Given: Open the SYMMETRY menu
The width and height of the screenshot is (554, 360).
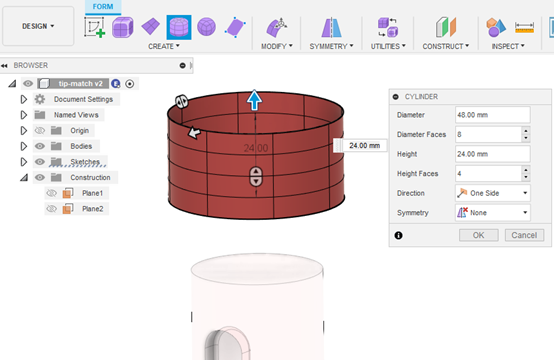Looking at the screenshot, I should 331,46.
